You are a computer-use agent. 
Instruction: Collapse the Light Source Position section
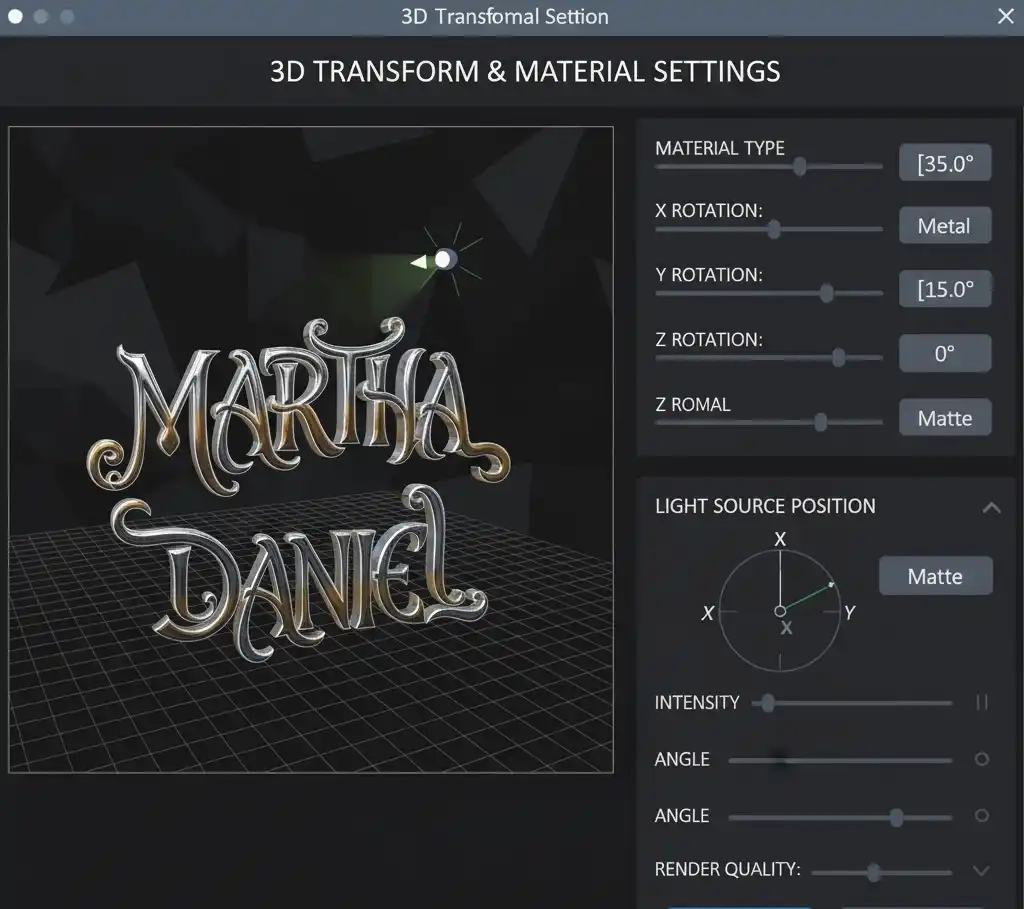[x=992, y=508]
